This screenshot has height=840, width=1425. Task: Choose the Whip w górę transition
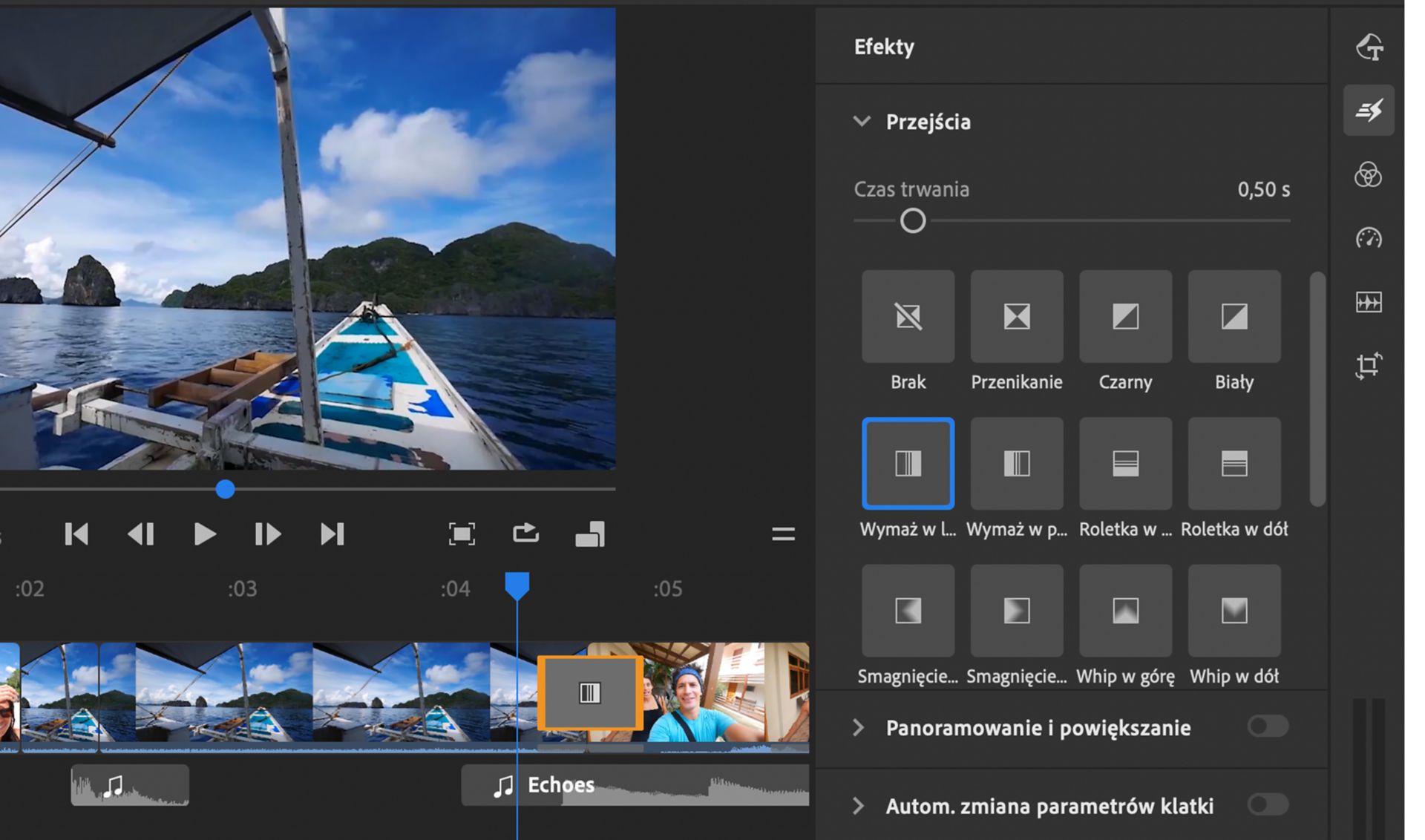1125,611
